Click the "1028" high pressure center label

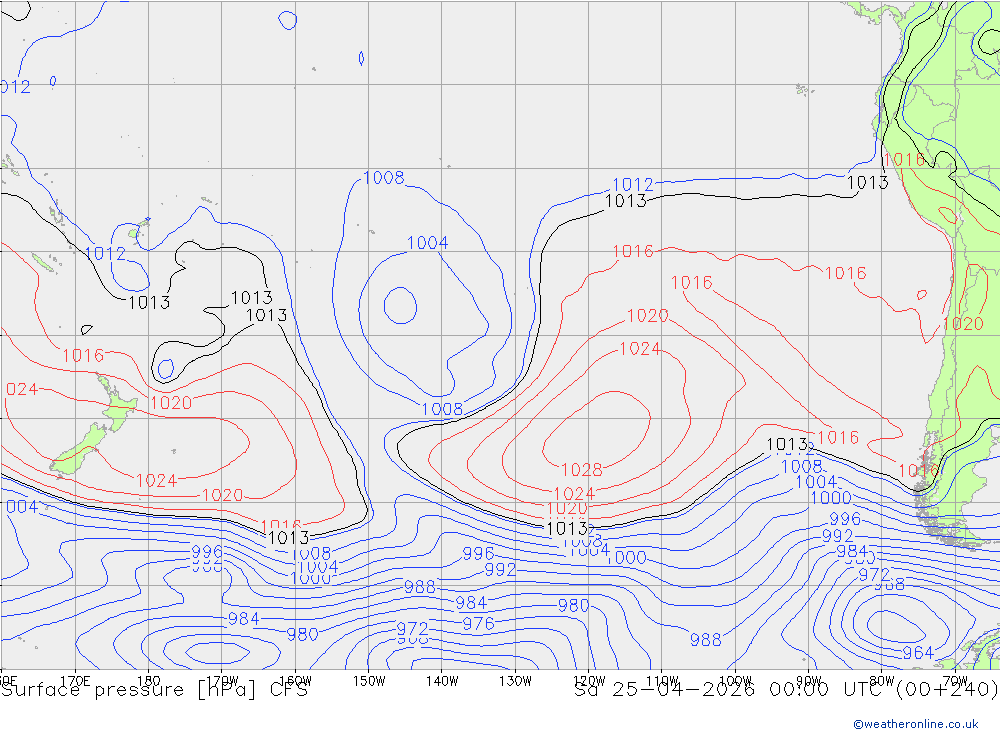pos(582,470)
